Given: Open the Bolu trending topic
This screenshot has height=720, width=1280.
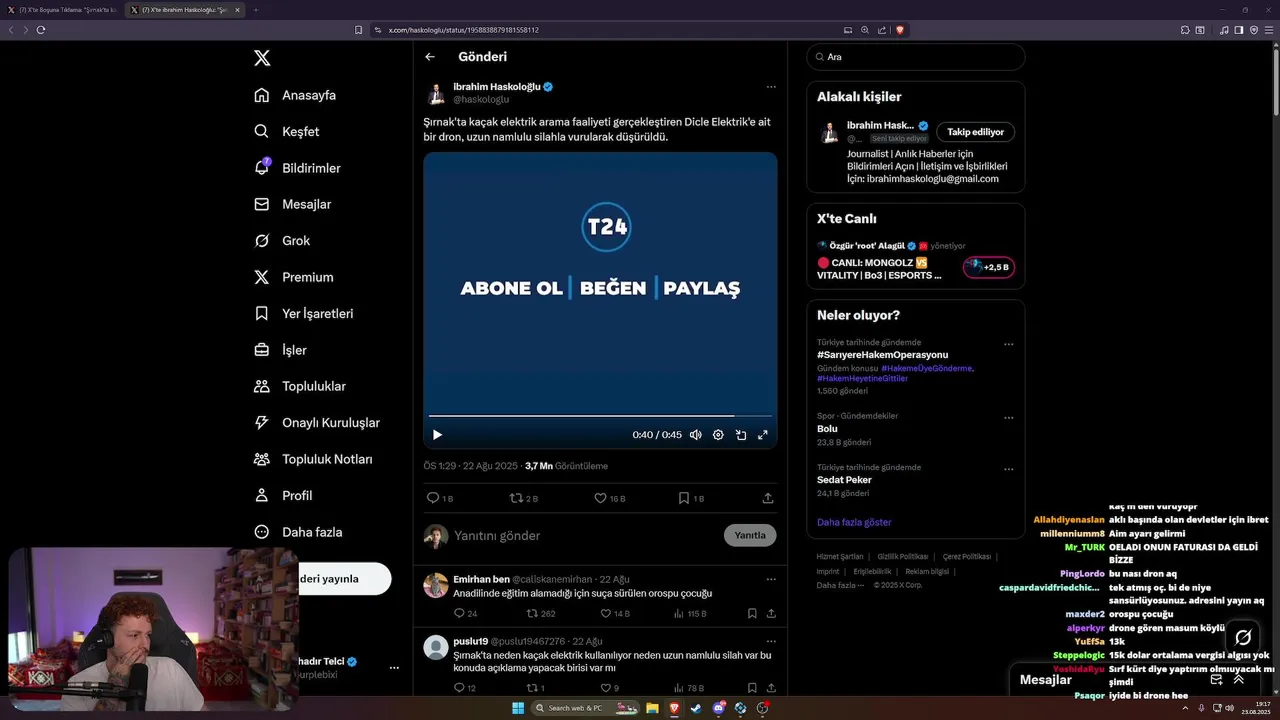Looking at the screenshot, I should 827,429.
